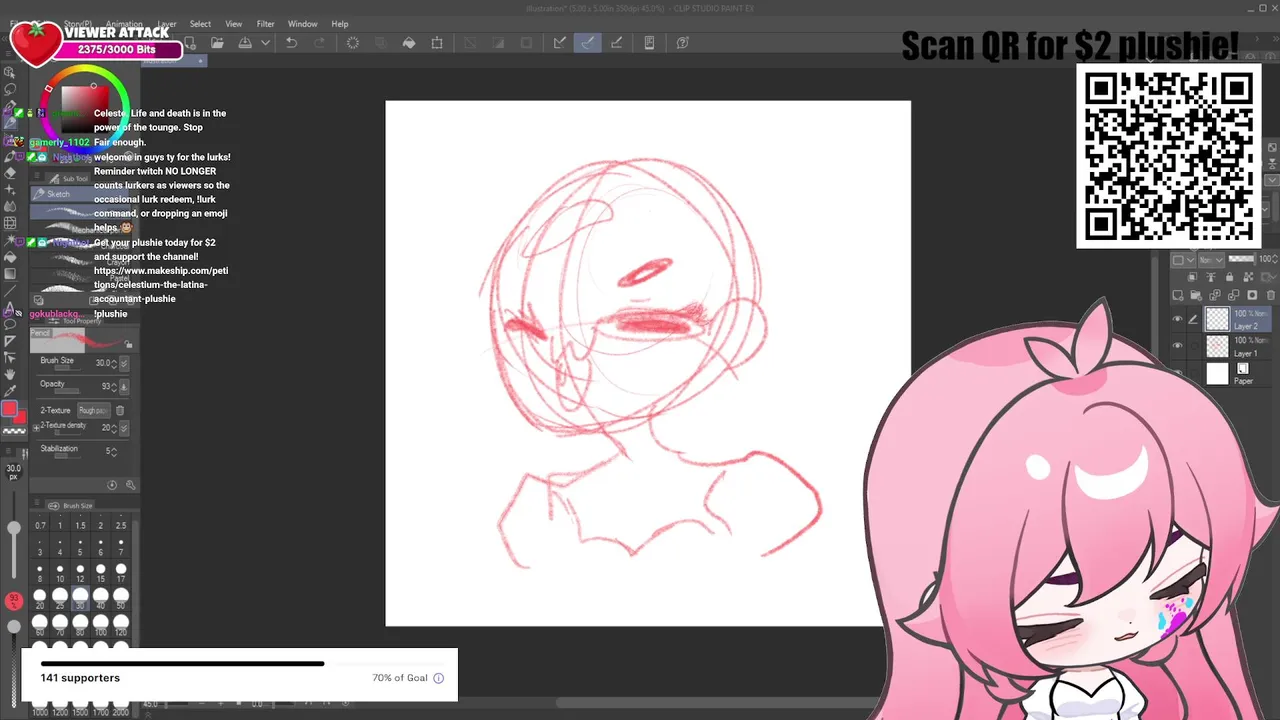Click the supporters goal info icon
Viewport: 1280px width, 720px height.
coord(438,678)
